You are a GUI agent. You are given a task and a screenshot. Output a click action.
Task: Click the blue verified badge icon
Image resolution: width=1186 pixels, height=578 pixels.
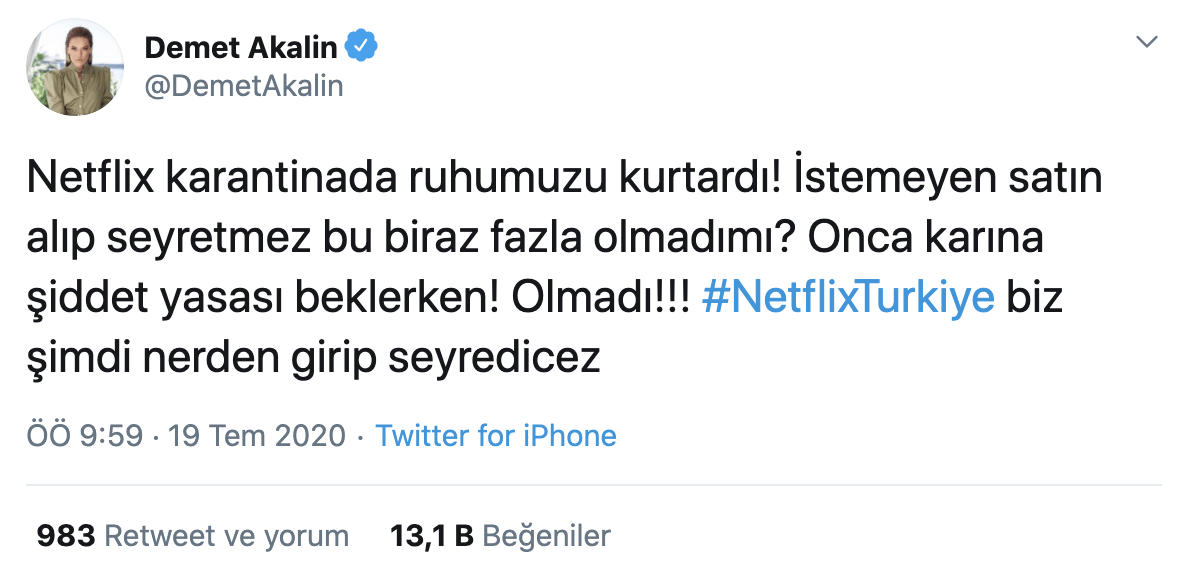point(361,46)
